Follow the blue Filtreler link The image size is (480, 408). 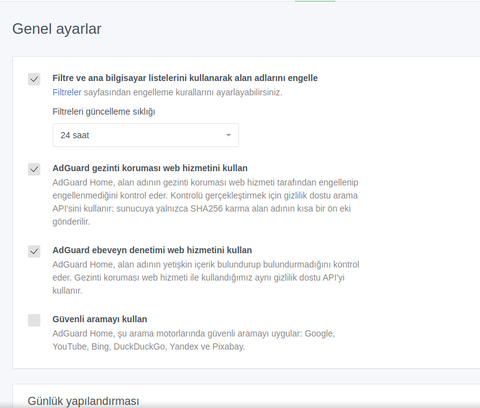click(67, 92)
